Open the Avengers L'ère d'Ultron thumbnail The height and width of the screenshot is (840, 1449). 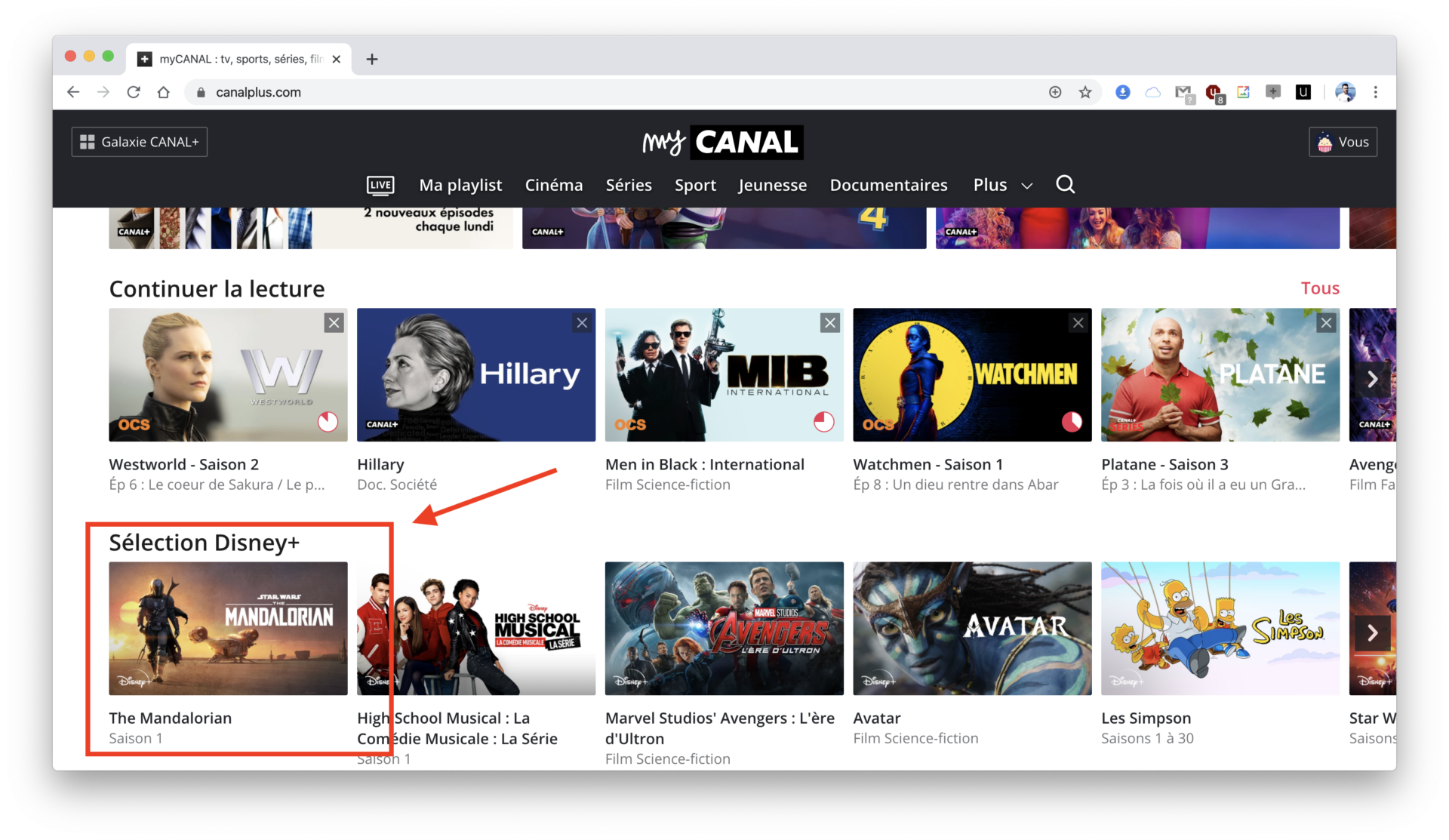click(724, 628)
